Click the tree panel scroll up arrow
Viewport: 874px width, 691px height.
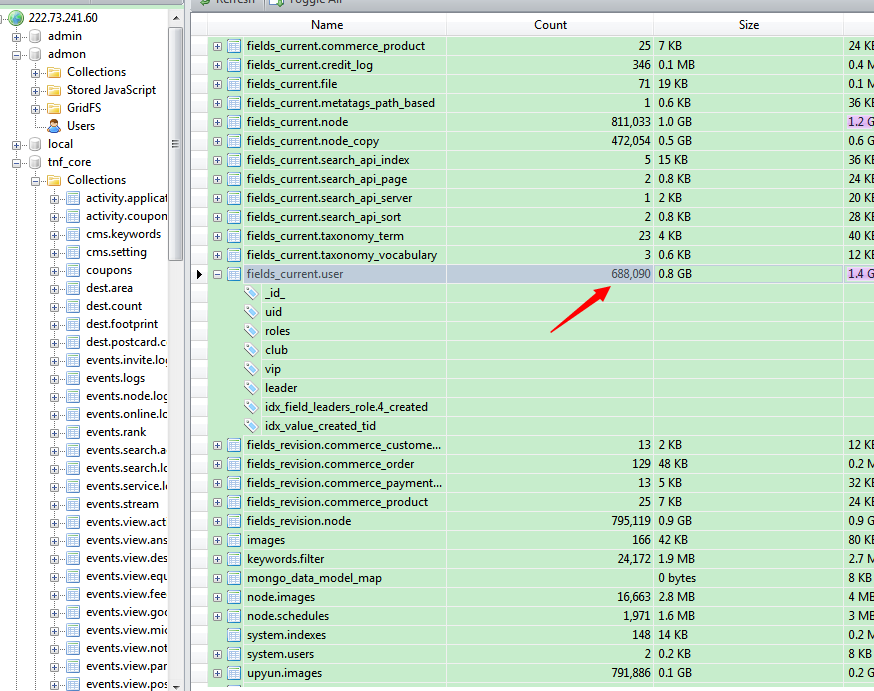[x=176, y=18]
